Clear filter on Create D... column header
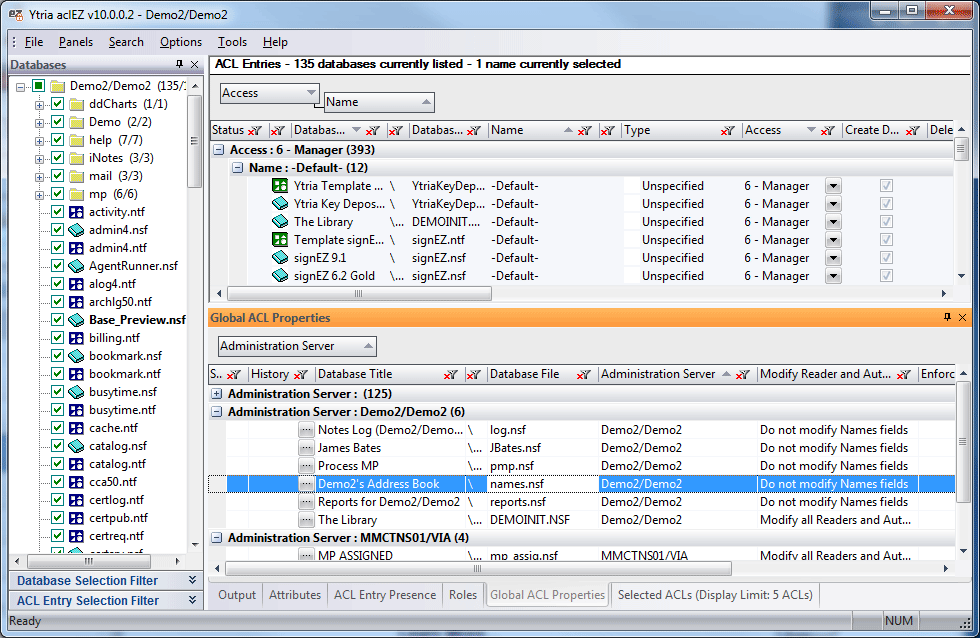 coord(912,131)
